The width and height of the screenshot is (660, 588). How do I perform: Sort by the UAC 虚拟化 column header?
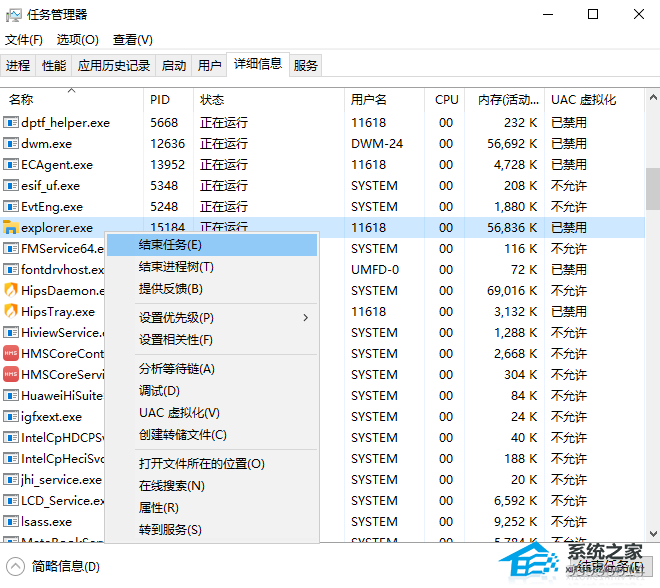[x=594, y=100]
